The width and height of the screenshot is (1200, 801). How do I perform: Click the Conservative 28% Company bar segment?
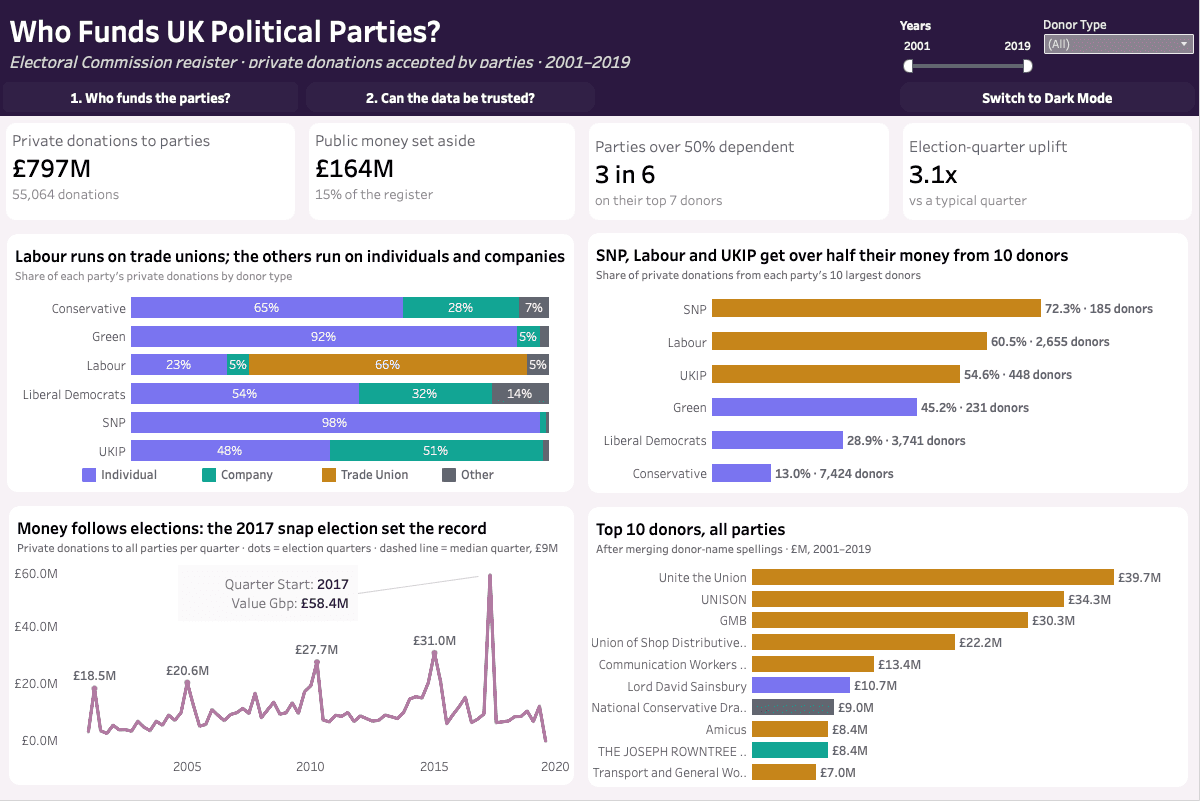461,308
